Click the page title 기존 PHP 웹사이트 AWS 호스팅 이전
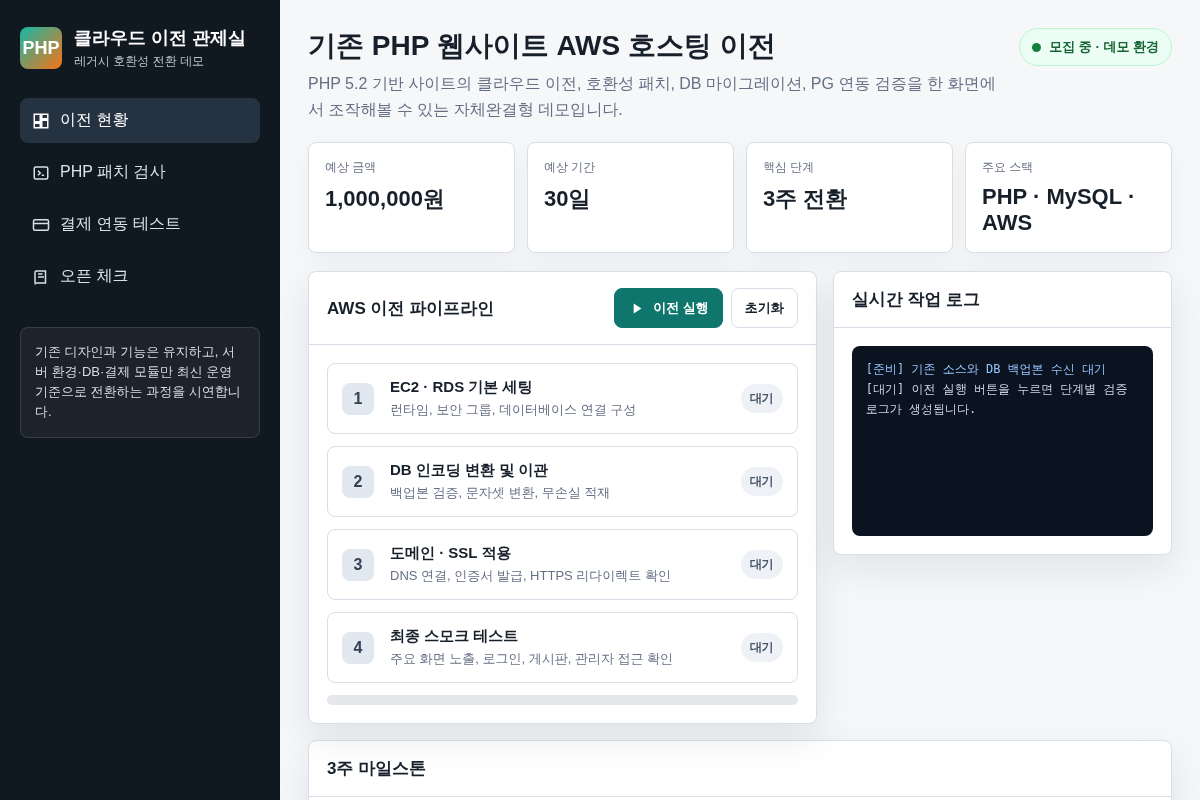 [541, 46]
